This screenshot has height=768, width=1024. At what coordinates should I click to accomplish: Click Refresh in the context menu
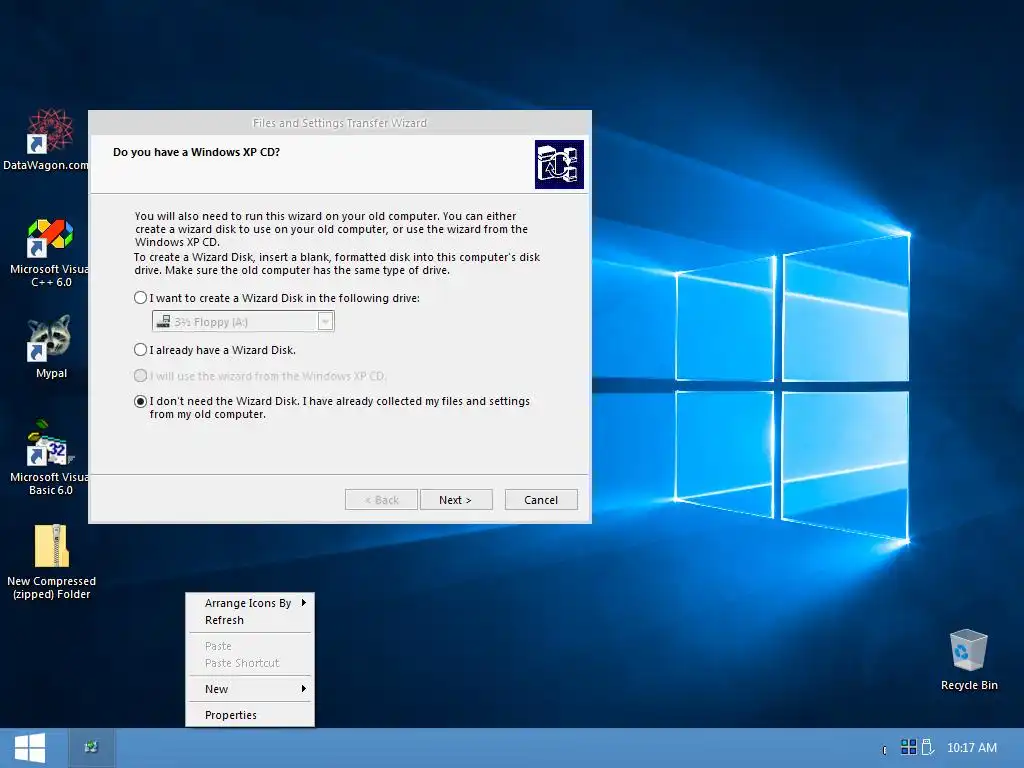point(249,620)
